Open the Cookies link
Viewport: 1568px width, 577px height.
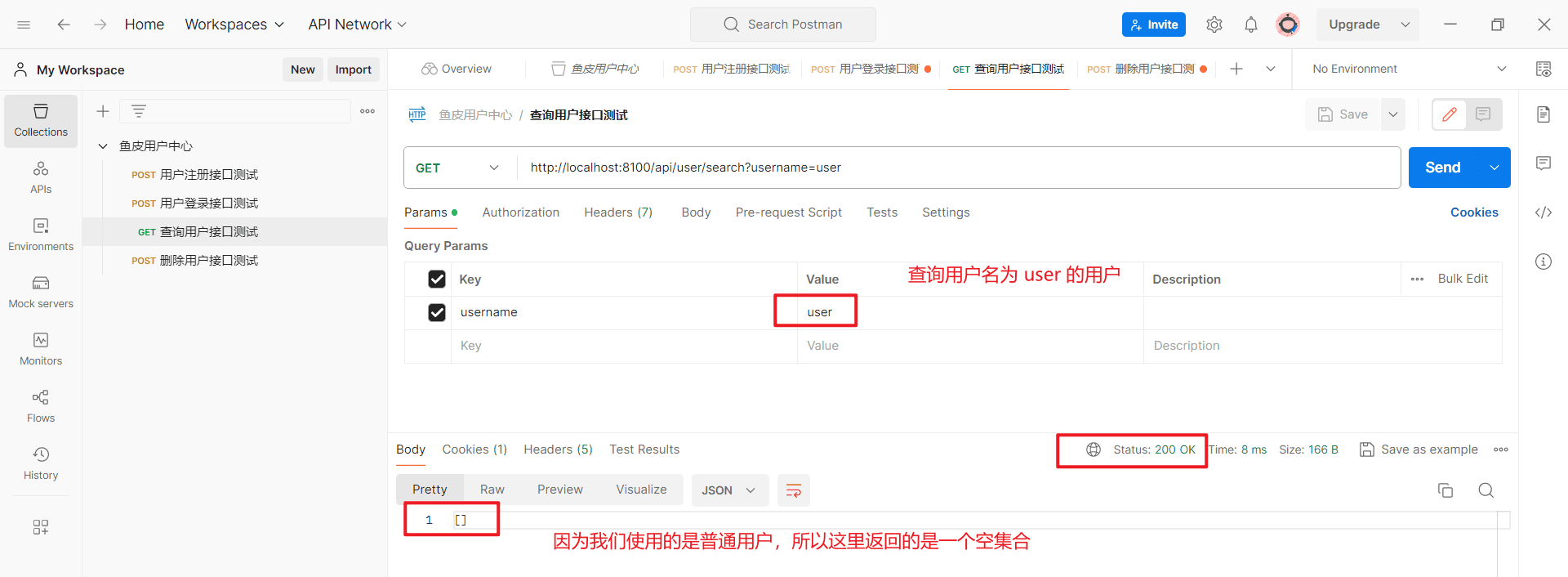point(1474,212)
